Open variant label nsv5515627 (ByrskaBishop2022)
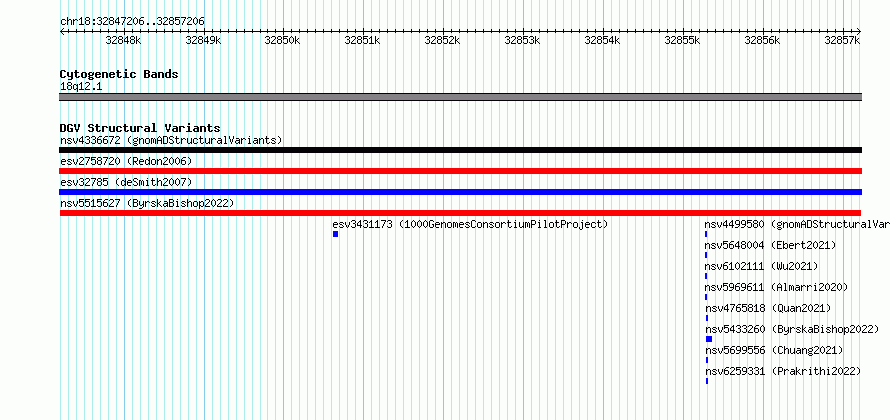 147,203
